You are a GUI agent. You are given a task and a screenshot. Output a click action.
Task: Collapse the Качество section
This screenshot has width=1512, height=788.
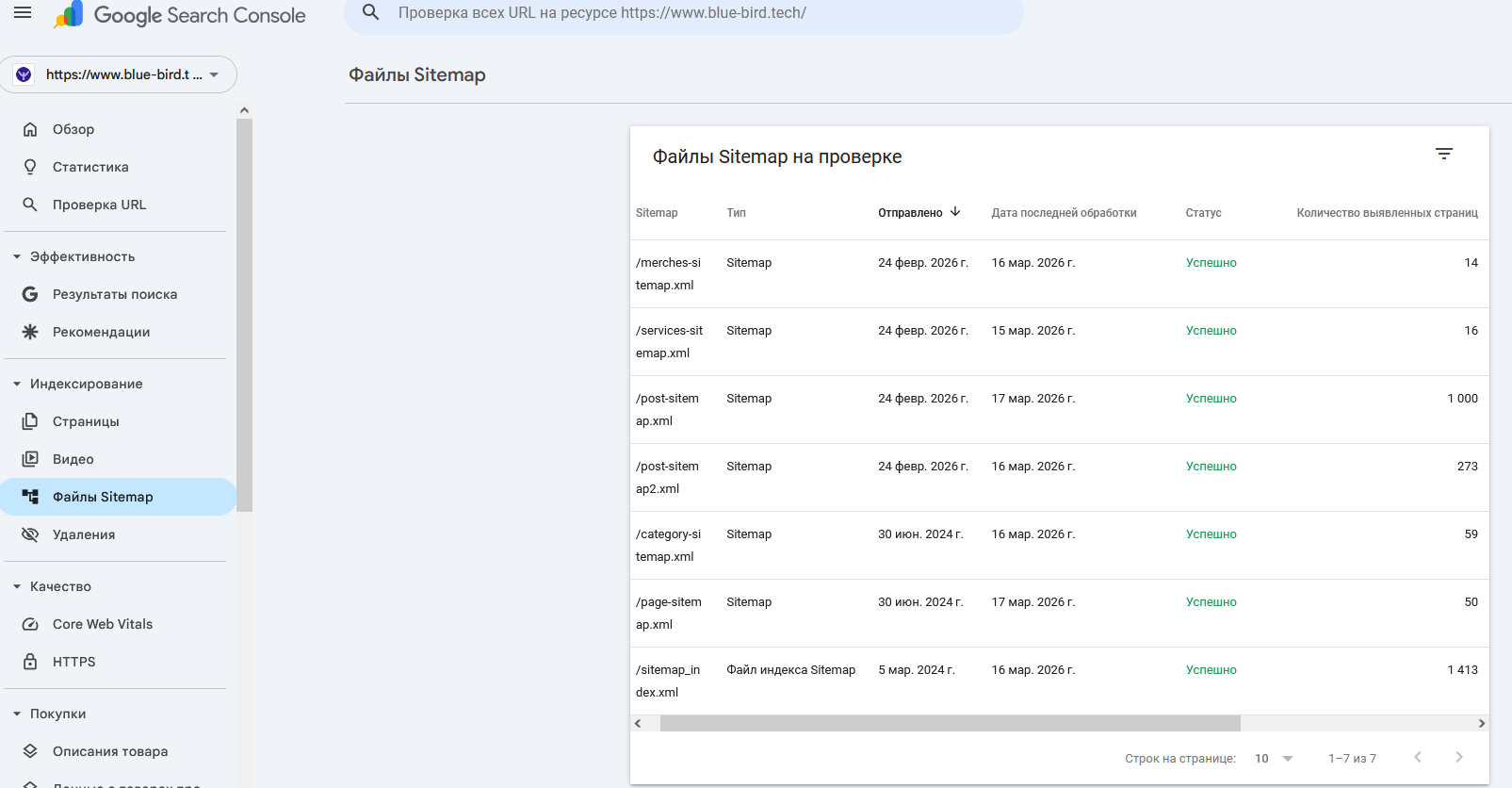17,586
